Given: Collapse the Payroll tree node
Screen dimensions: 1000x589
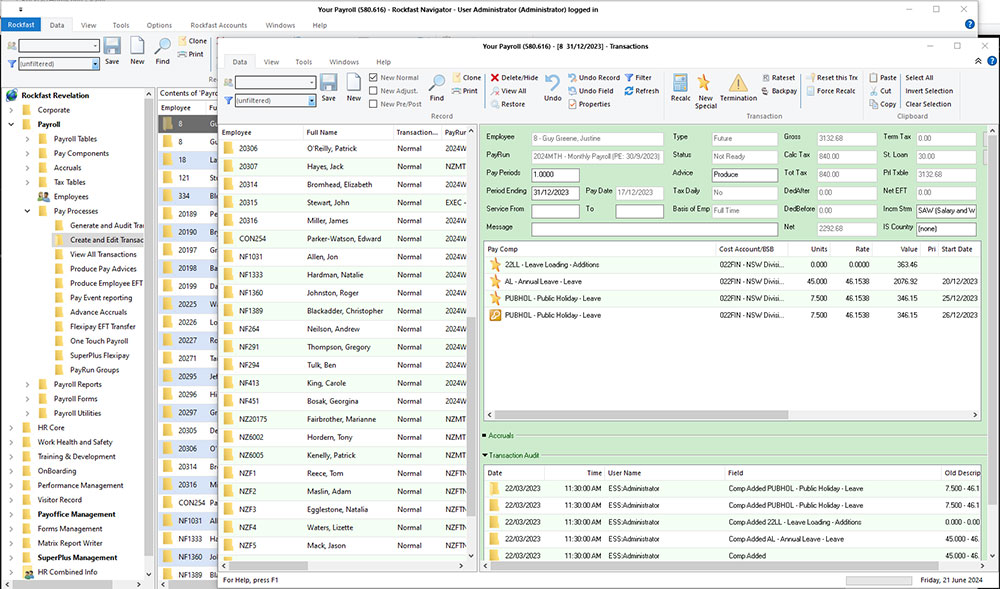Looking at the screenshot, I should (11, 124).
